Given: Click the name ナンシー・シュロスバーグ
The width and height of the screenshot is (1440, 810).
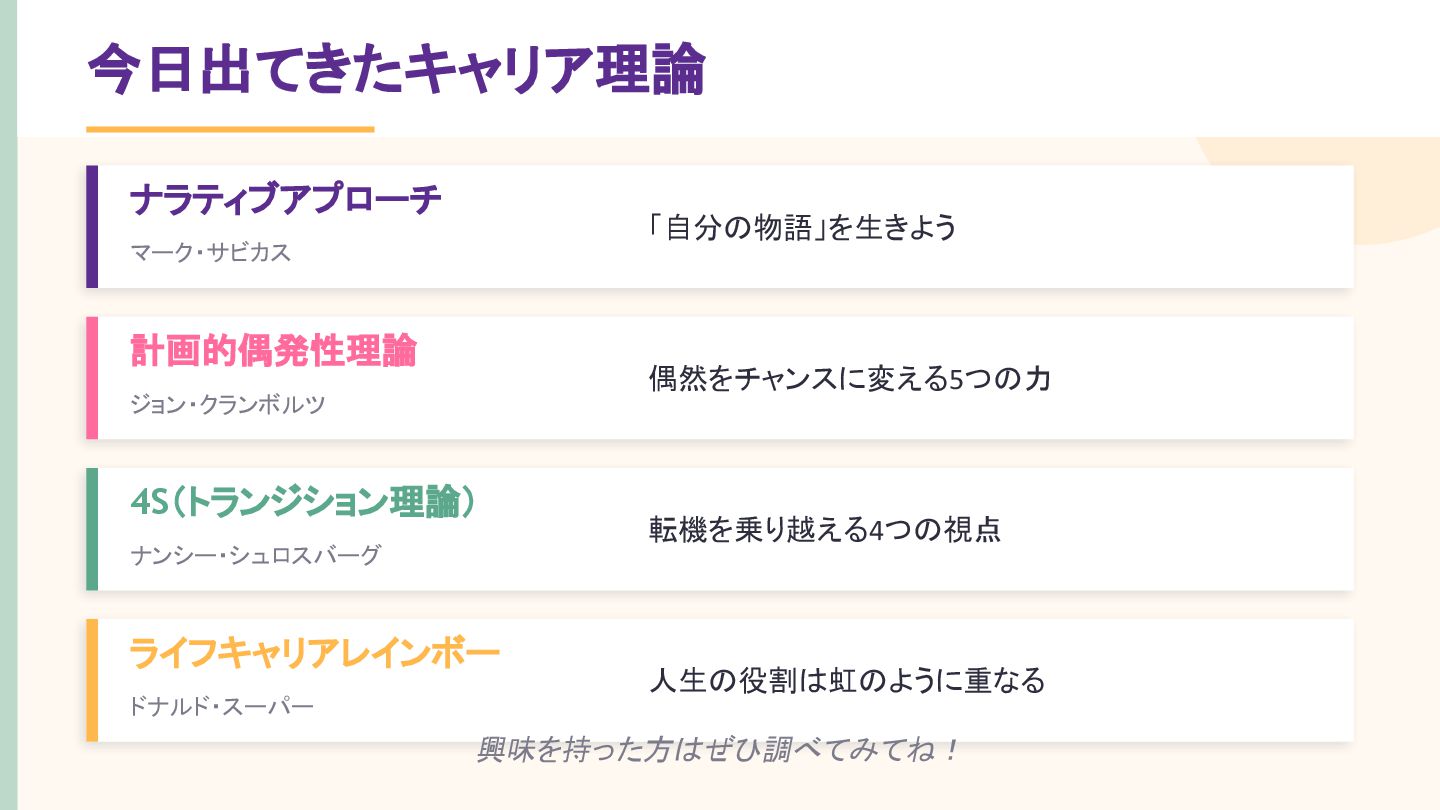Looking at the screenshot, I should 256,555.
